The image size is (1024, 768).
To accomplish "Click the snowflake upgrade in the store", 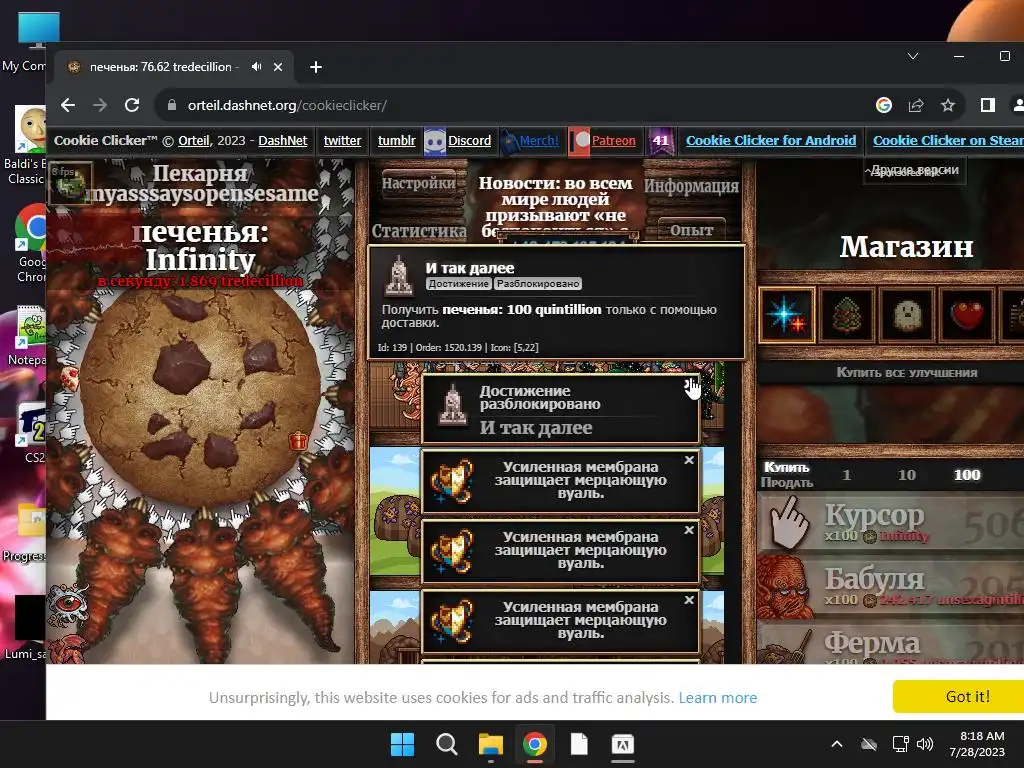I will 786,315.
